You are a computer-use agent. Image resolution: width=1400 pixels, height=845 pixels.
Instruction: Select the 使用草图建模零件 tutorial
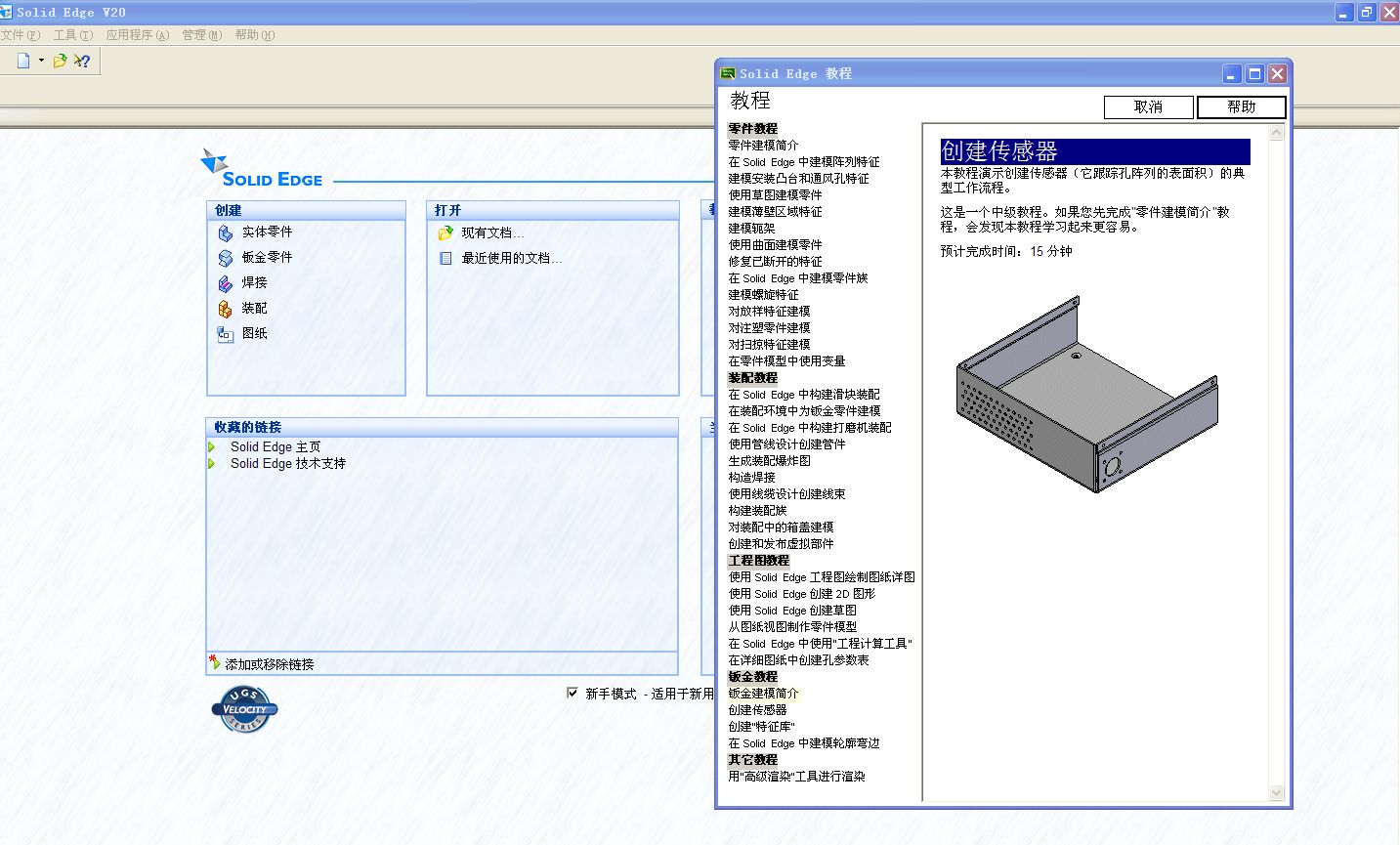775,195
